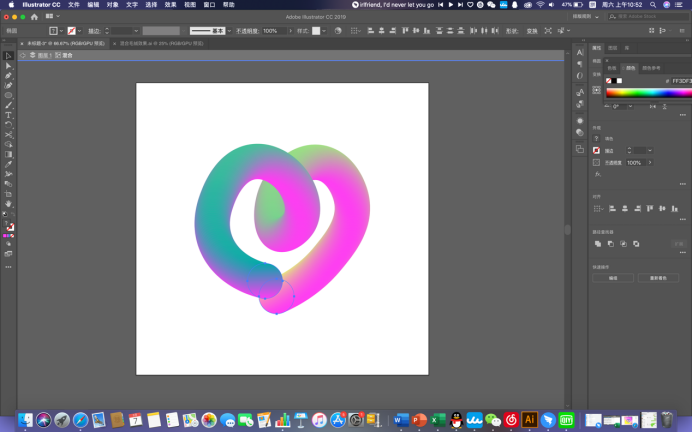Click Pathfinder Unite icon in Properties panel

(598, 244)
